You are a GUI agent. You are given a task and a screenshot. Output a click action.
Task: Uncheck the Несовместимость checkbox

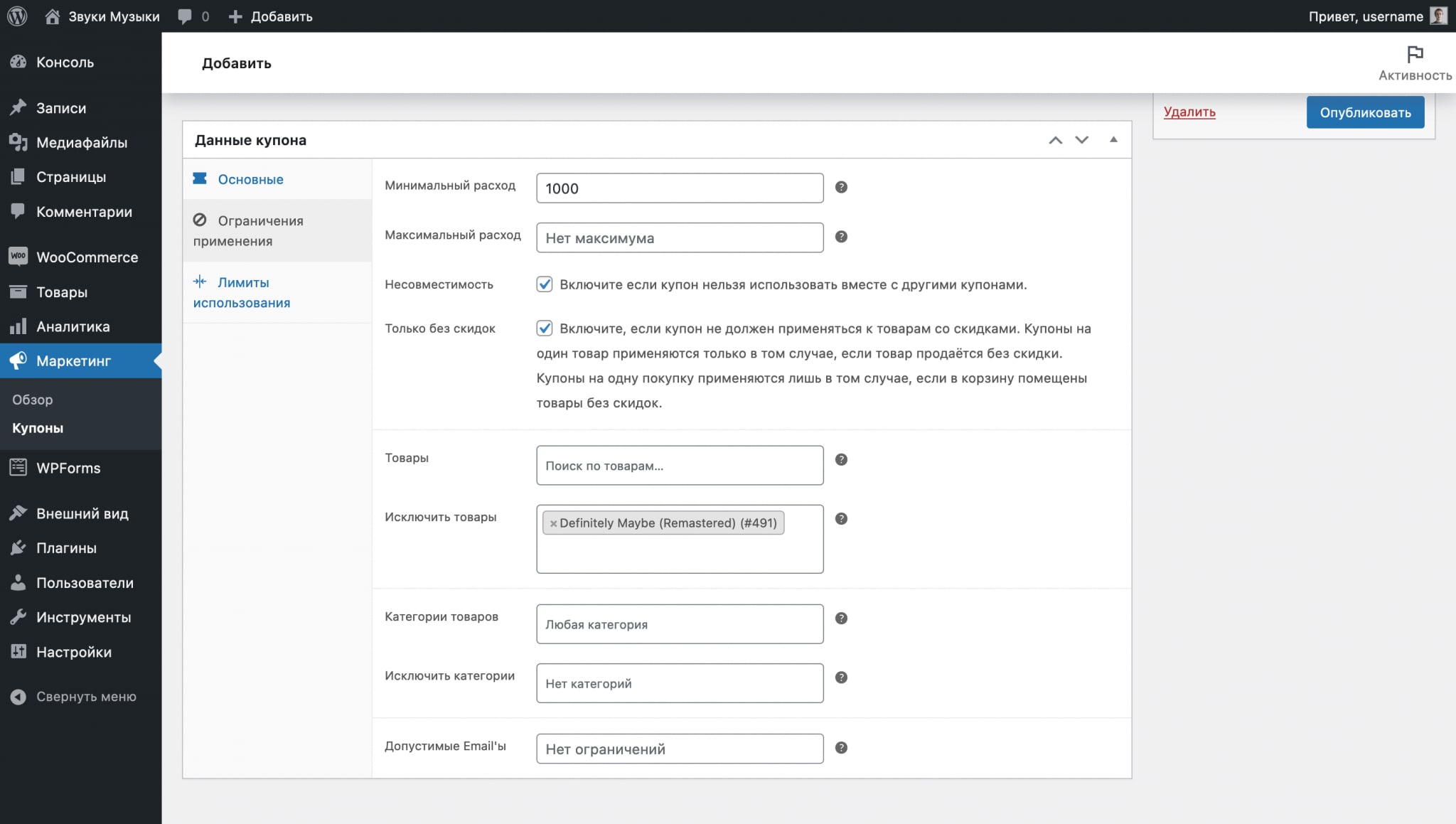545,284
